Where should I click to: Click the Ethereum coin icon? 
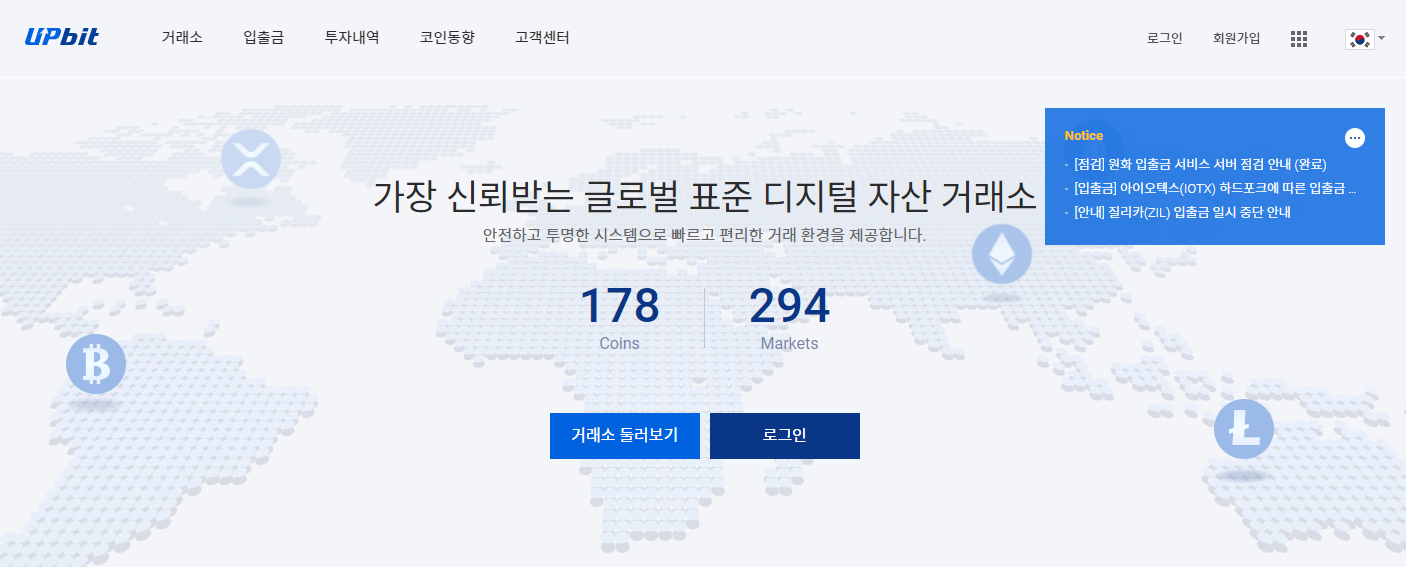(1001, 253)
